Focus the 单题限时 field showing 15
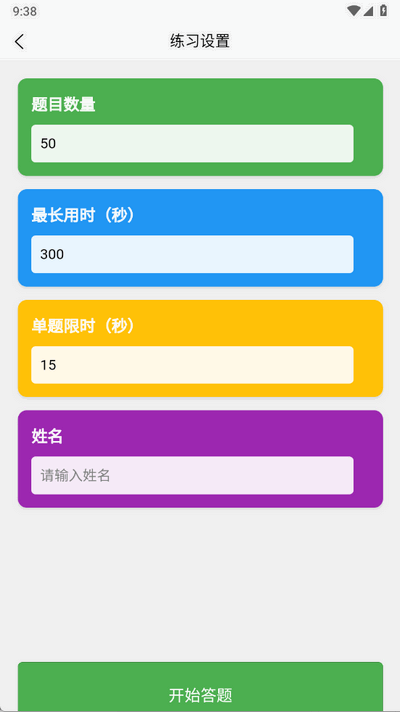 click(192, 365)
